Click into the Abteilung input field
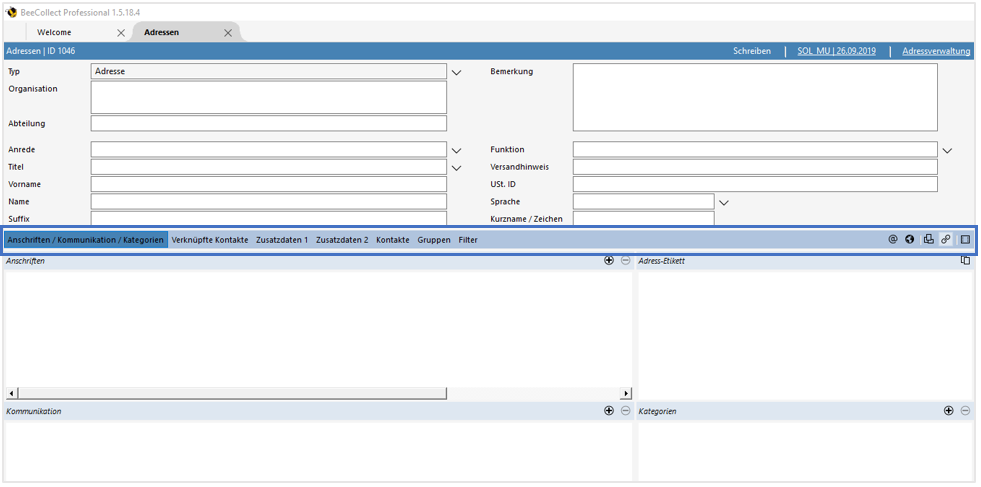981x487 pixels. (269, 123)
